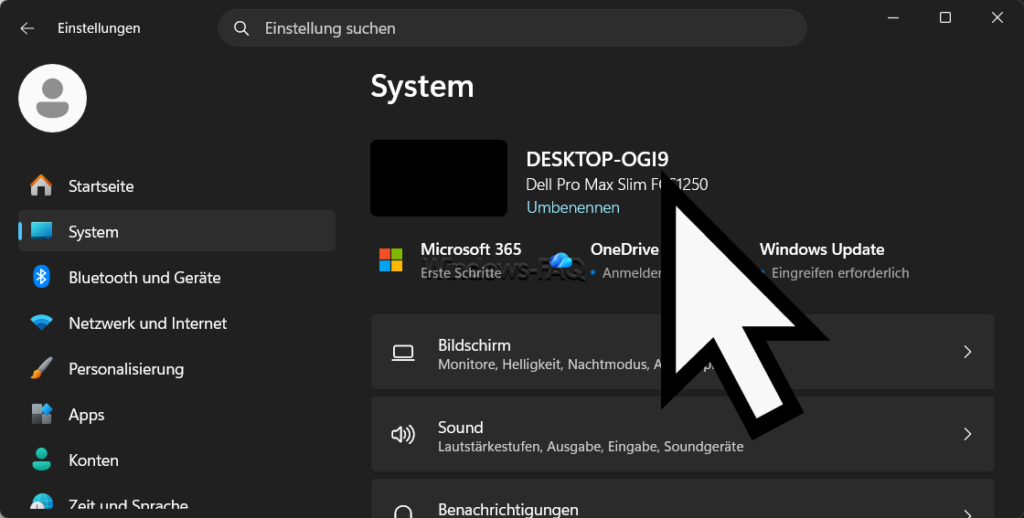
Task: Open Netzwerk und Internet settings
Action: pyautogui.click(x=177, y=323)
